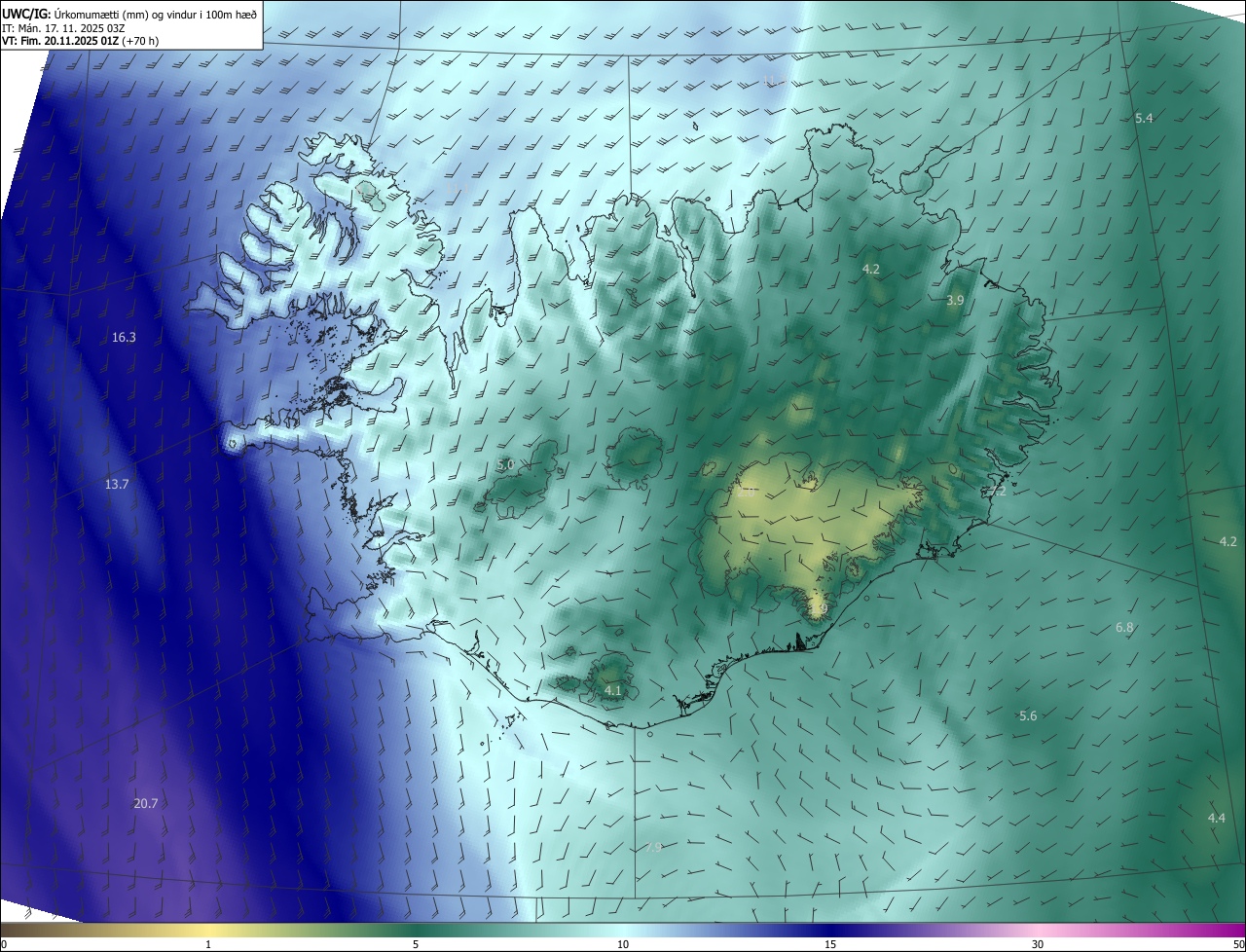
Task: Click the 0 tick on the color scale
Action: (x=4, y=944)
